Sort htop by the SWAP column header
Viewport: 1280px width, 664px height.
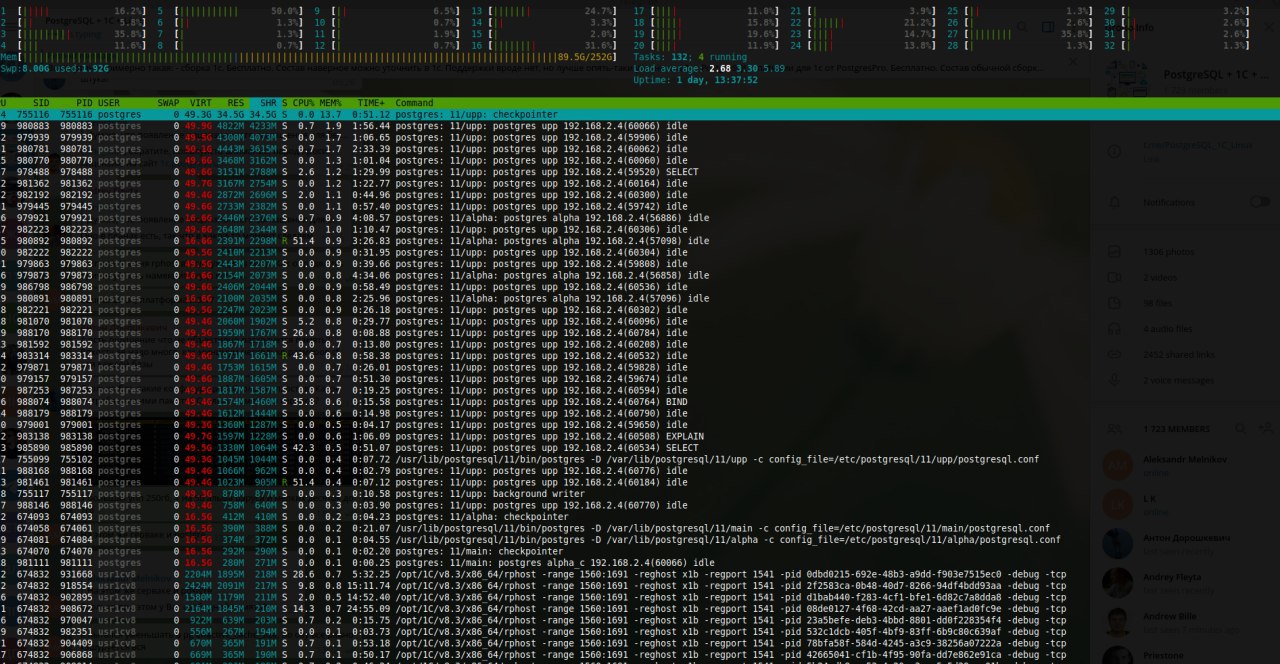[168, 103]
